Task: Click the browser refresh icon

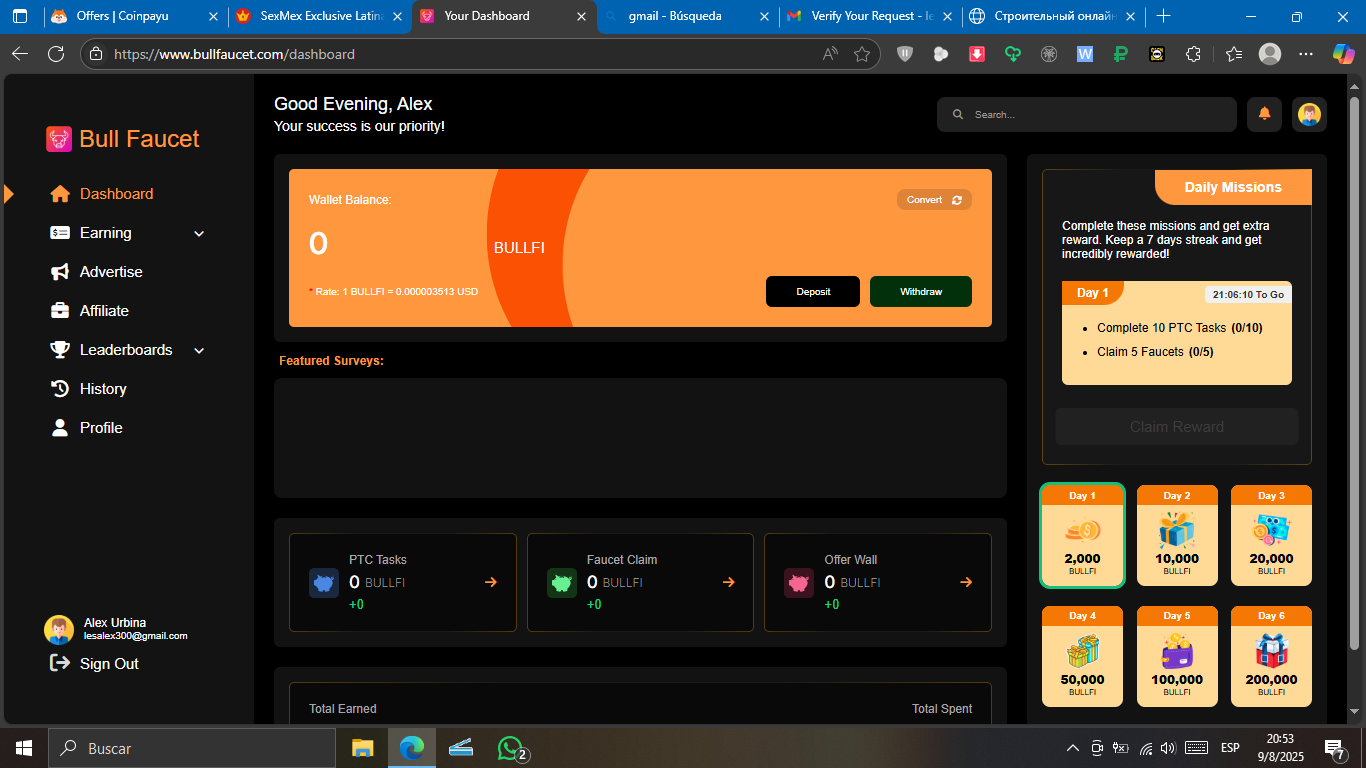Action: [x=56, y=54]
